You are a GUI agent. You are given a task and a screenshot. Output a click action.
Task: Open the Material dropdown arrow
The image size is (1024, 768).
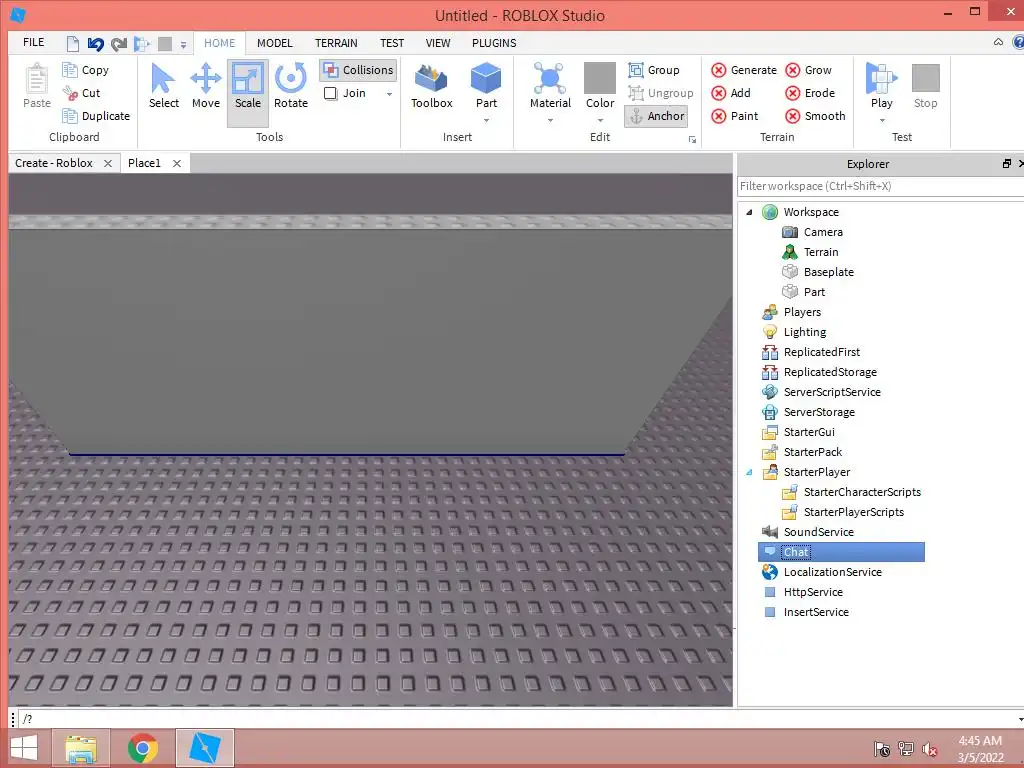550,121
